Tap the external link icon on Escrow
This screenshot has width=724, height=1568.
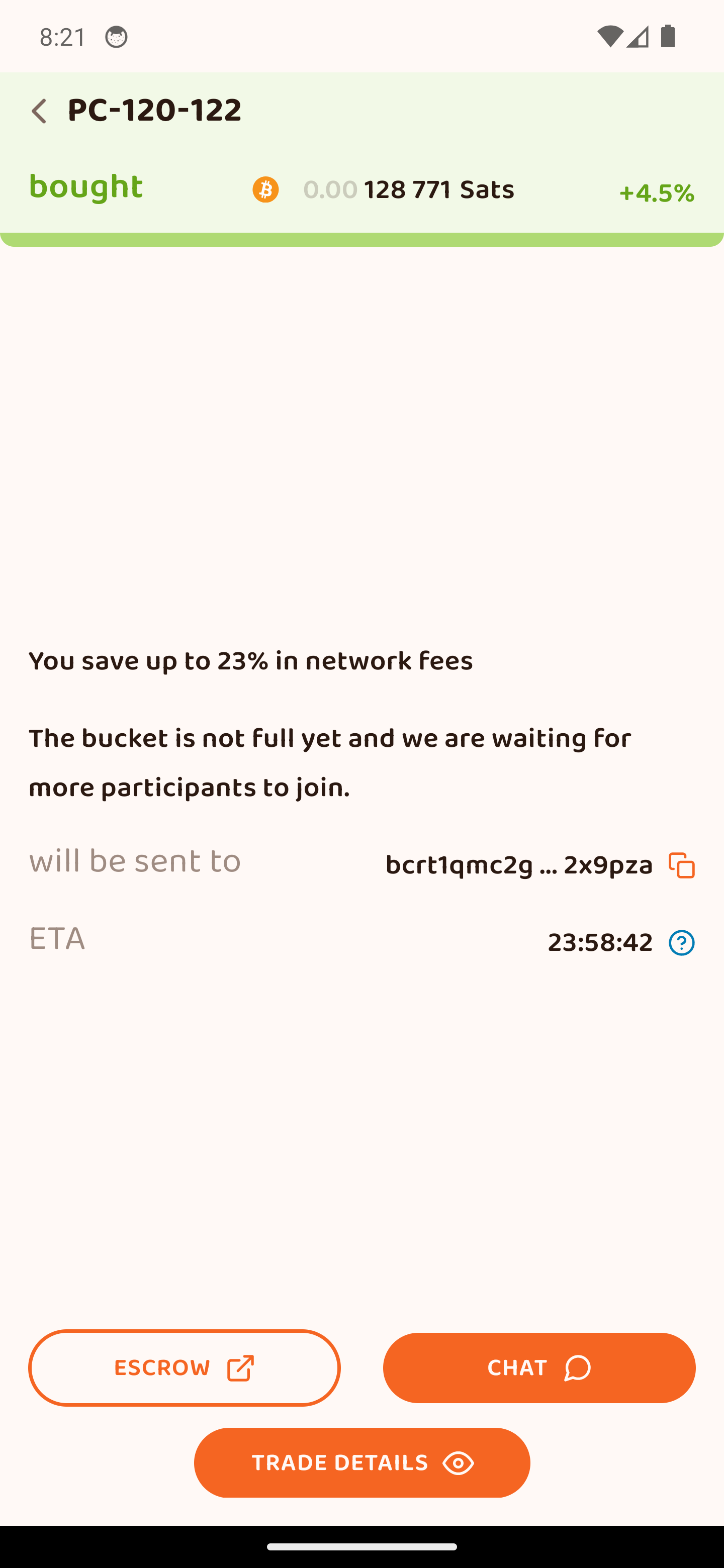click(x=240, y=1368)
